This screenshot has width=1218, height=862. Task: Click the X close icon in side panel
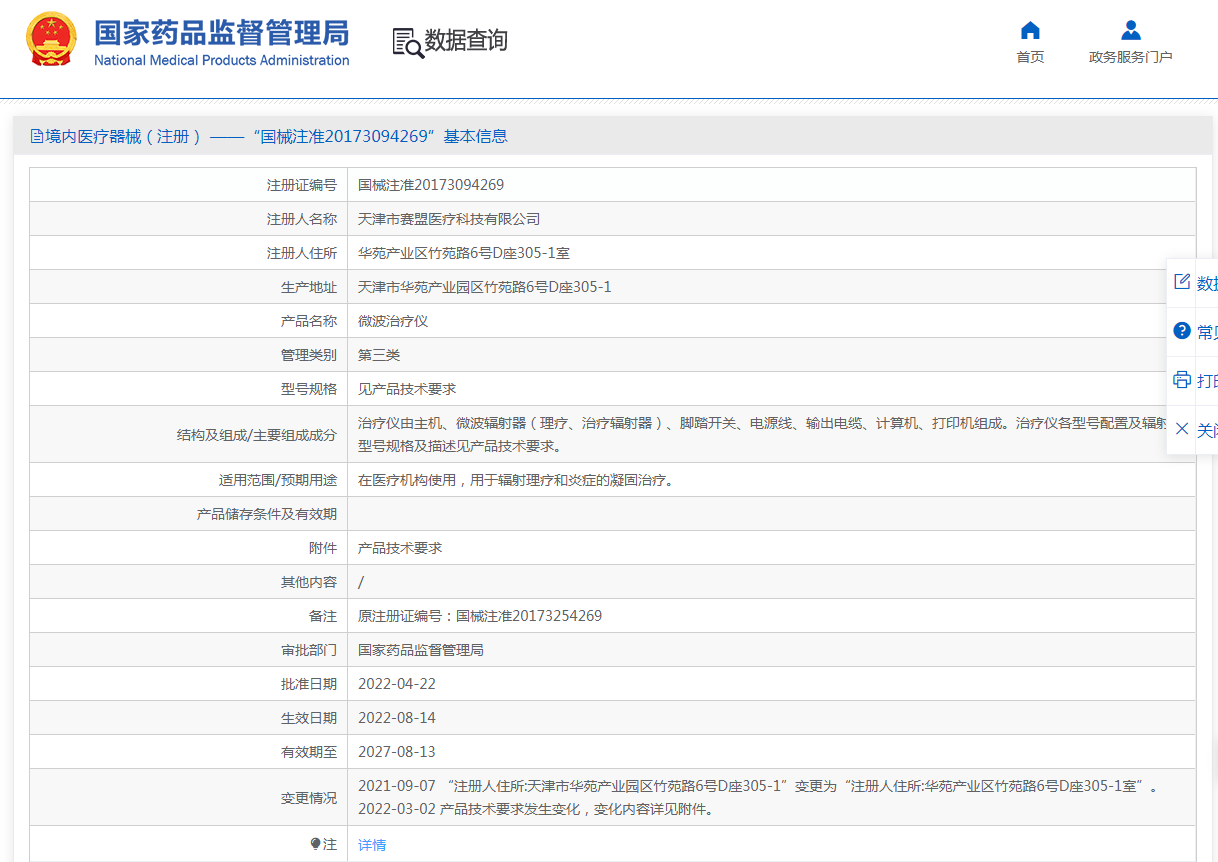point(1182,429)
